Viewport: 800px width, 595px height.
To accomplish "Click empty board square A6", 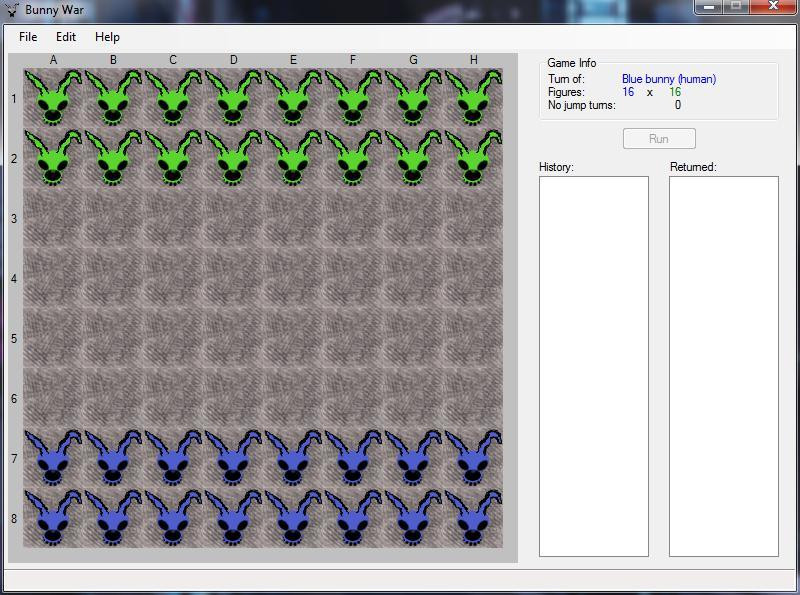I will coord(53,398).
